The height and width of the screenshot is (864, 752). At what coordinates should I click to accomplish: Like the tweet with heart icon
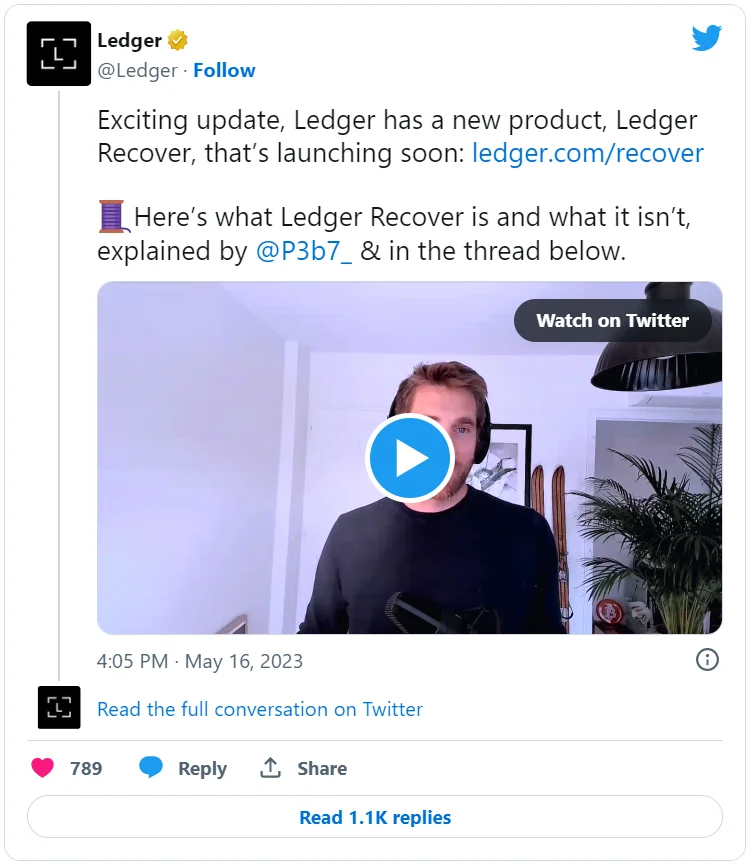tap(43, 768)
